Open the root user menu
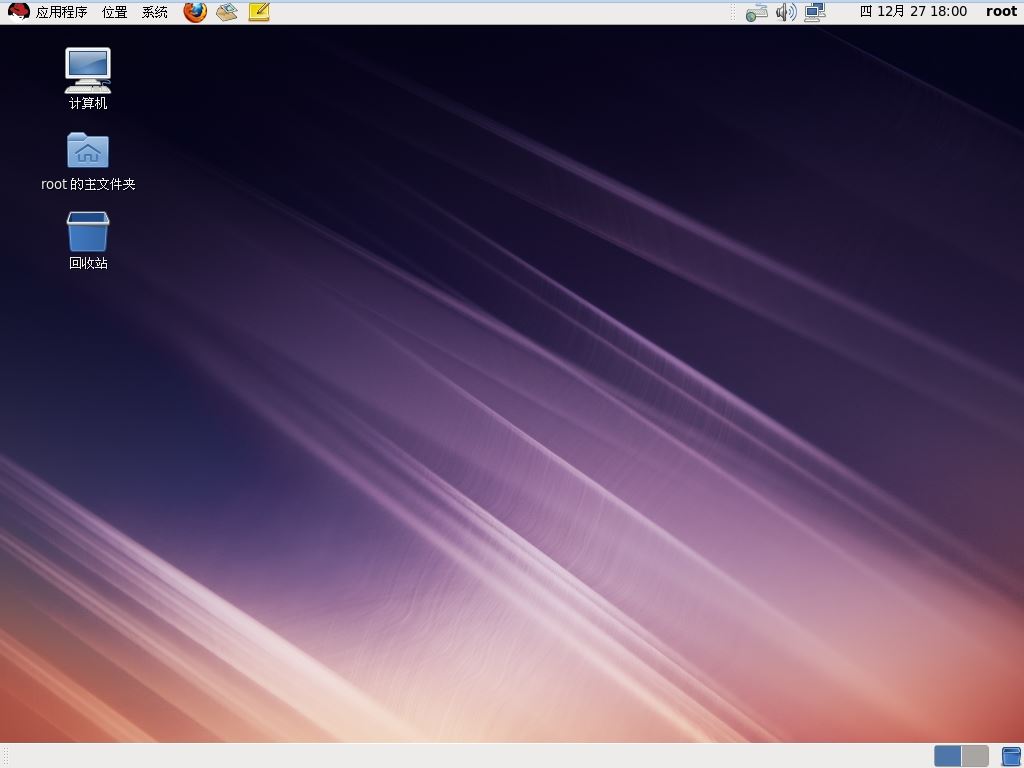The height and width of the screenshot is (768, 1024). pos(1001,11)
